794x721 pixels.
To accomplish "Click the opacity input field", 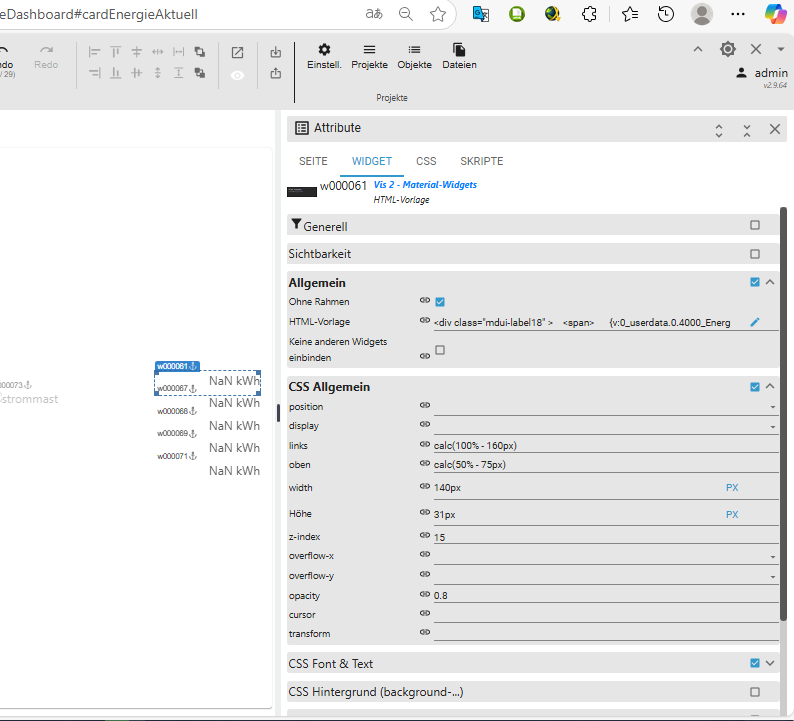I will (x=600, y=596).
